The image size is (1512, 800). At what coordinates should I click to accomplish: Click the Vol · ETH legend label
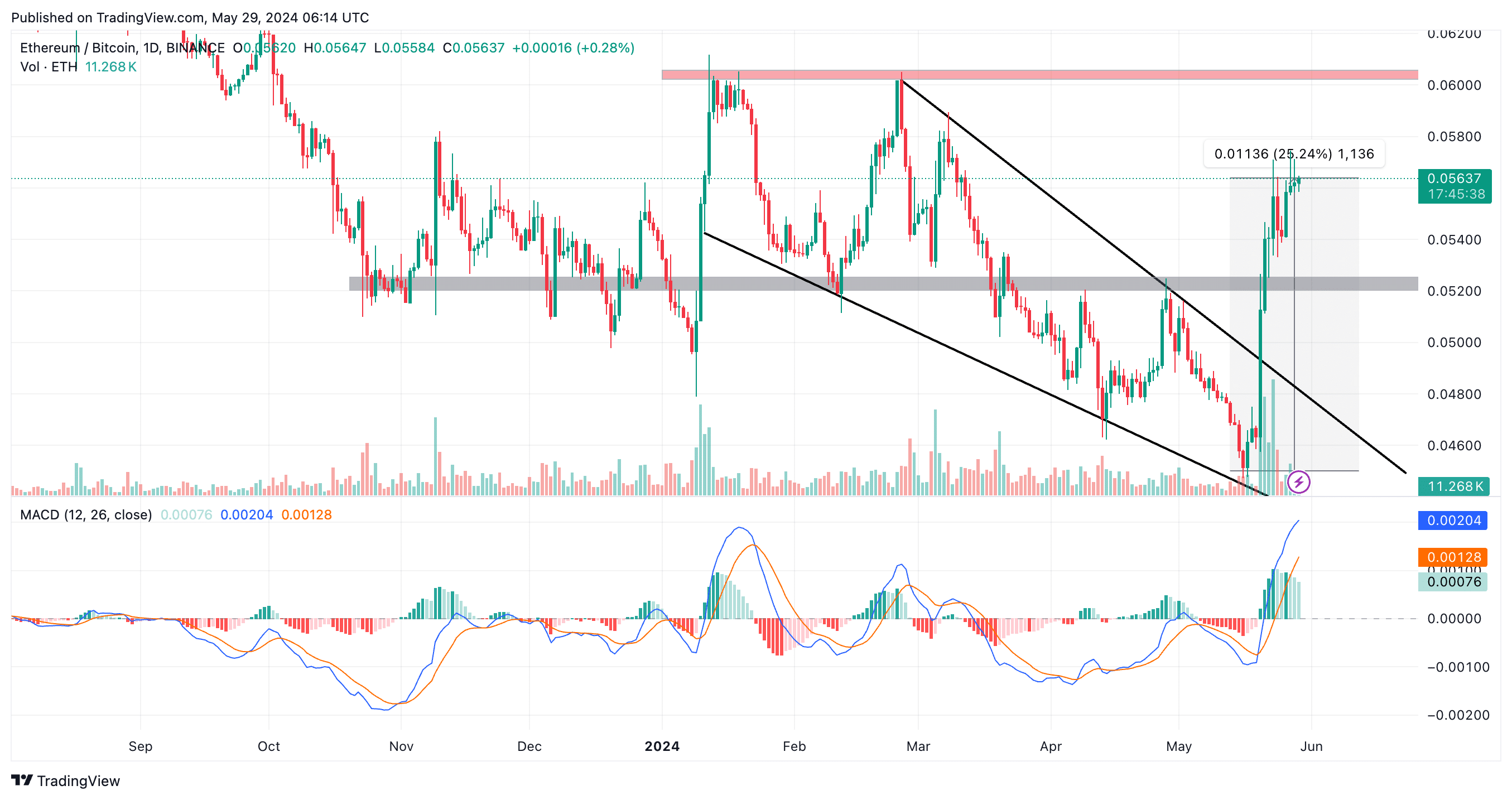[x=49, y=67]
